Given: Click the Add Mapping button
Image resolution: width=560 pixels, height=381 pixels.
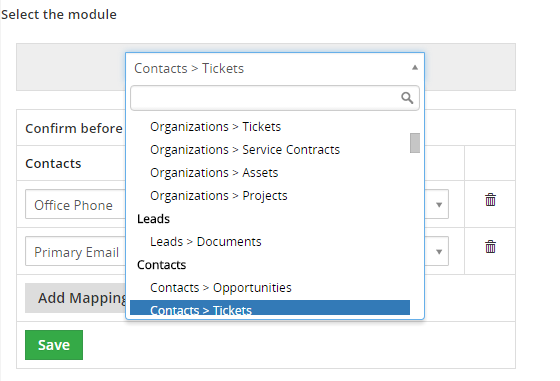Looking at the screenshot, I should (x=76, y=298).
